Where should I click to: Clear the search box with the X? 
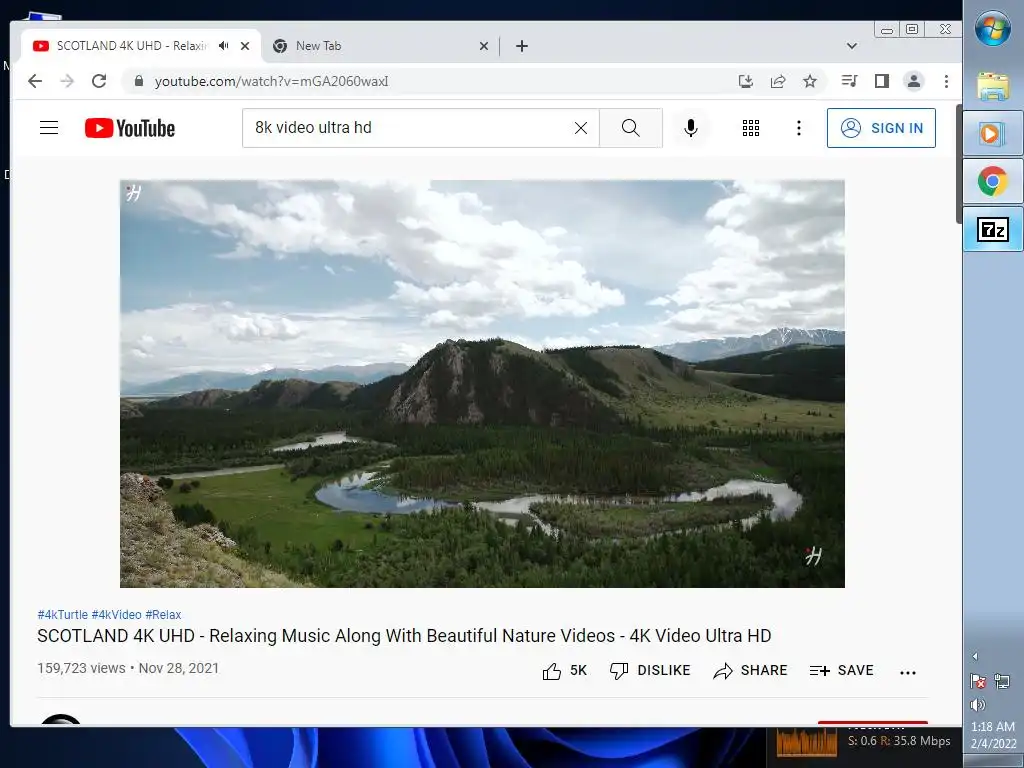[x=581, y=128]
